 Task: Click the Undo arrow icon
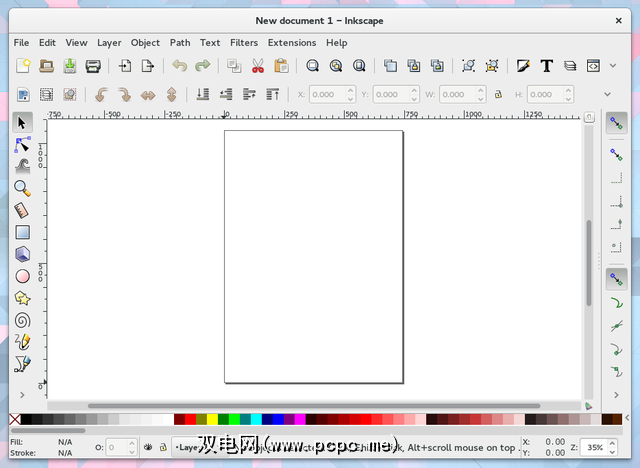coord(179,67)
